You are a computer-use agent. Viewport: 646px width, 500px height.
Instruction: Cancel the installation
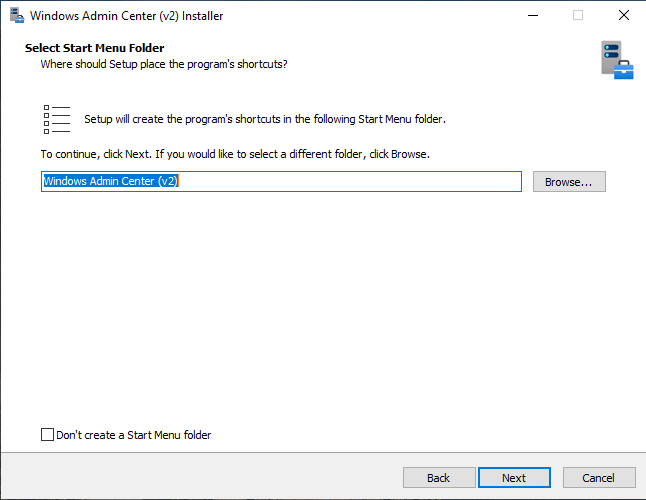click(598, 478)
